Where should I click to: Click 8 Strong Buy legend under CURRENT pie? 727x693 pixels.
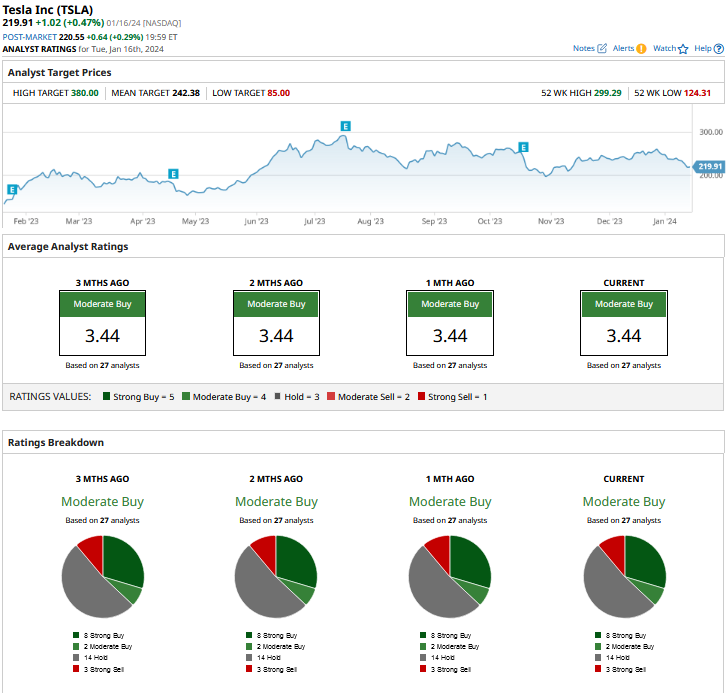point(620,636)
